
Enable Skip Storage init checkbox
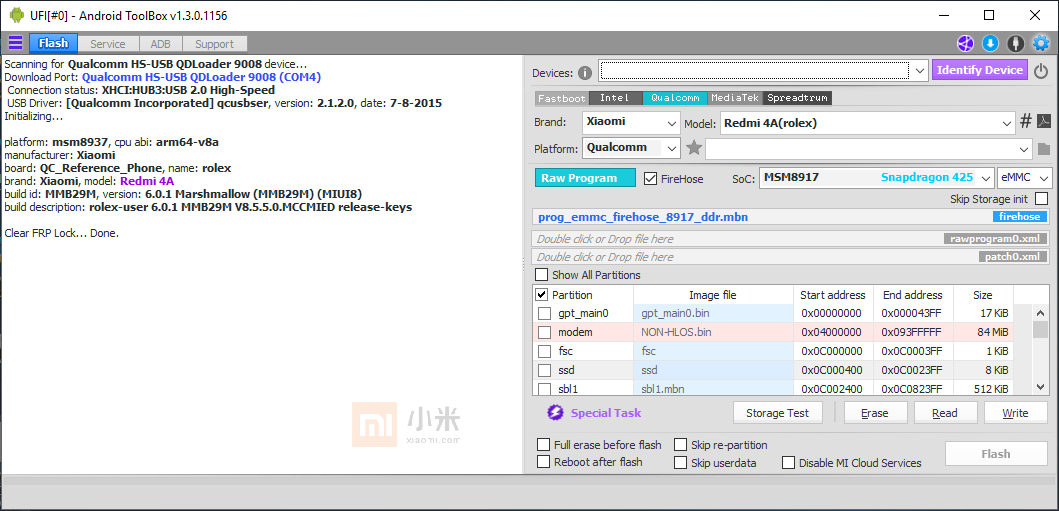click(x=1041, y=198)
